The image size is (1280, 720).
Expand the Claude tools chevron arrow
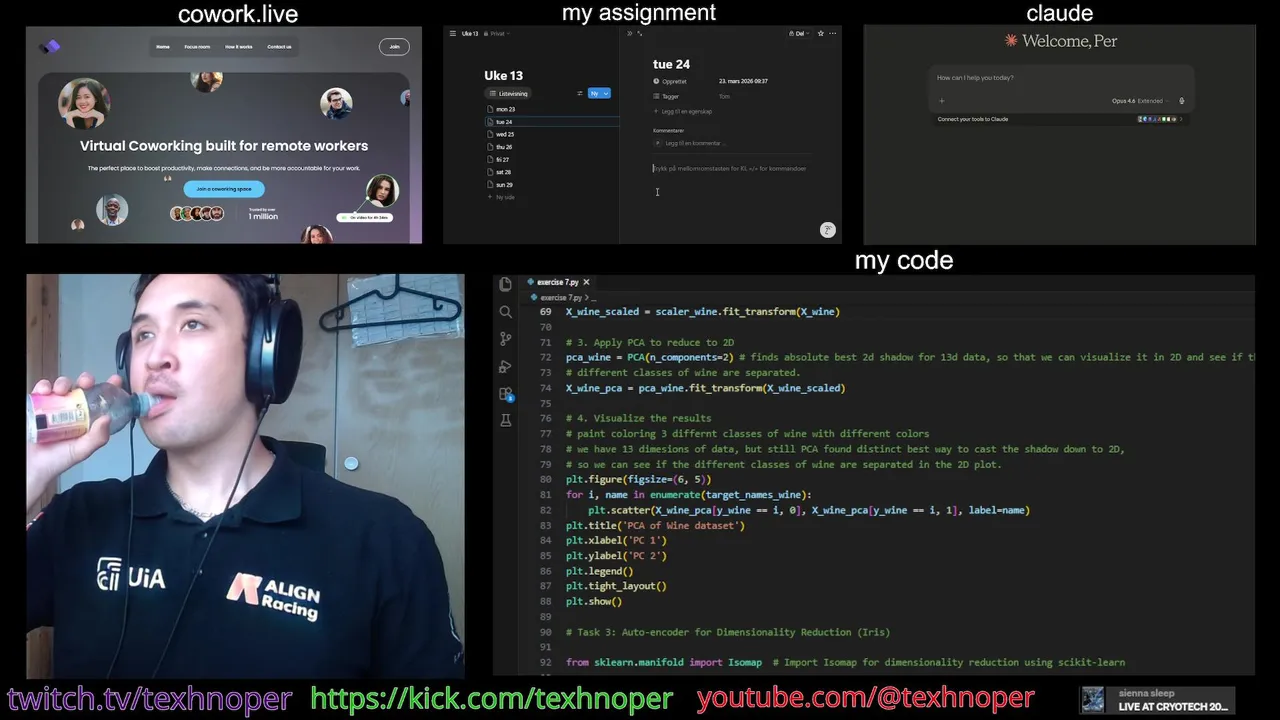(x=1181, y=119)
